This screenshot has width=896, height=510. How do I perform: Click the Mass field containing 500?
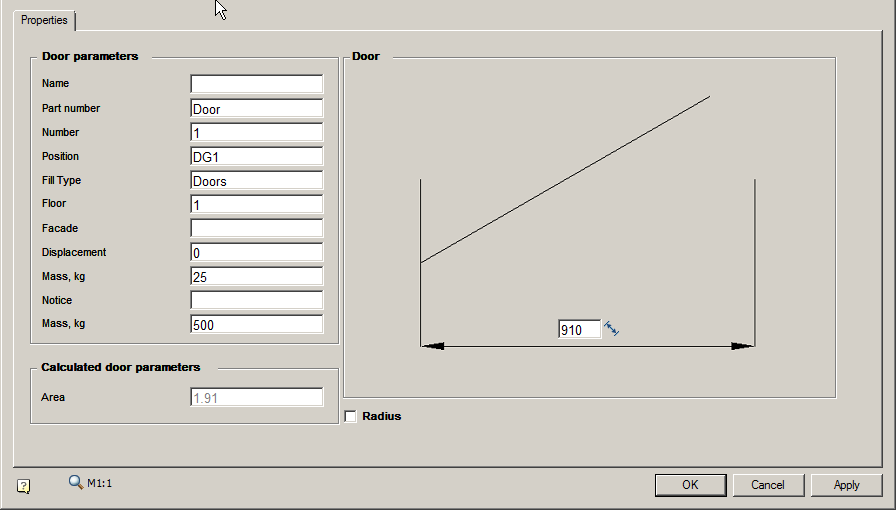[256, 324]
